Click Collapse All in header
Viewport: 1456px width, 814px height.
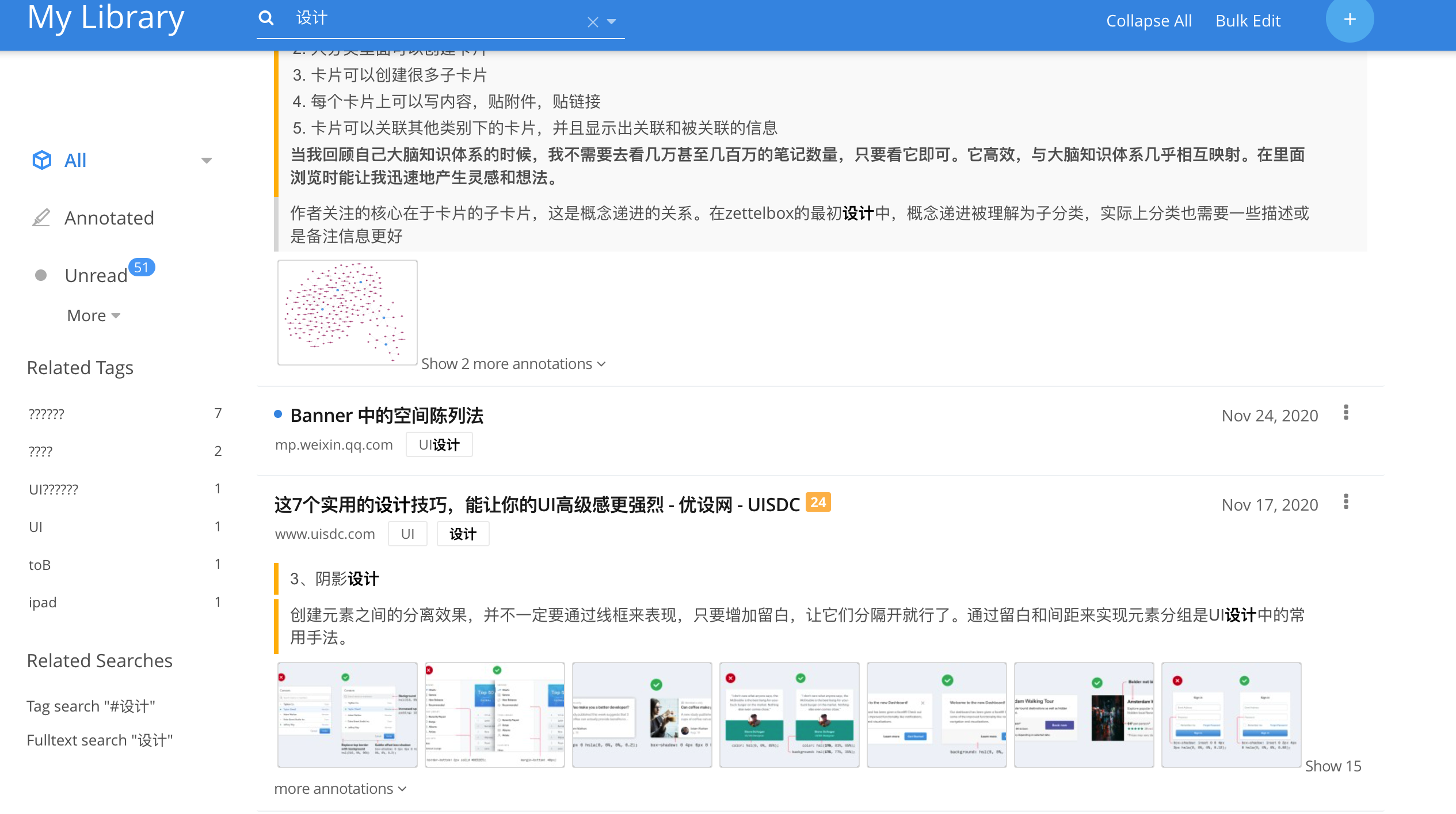point(1148,21)
